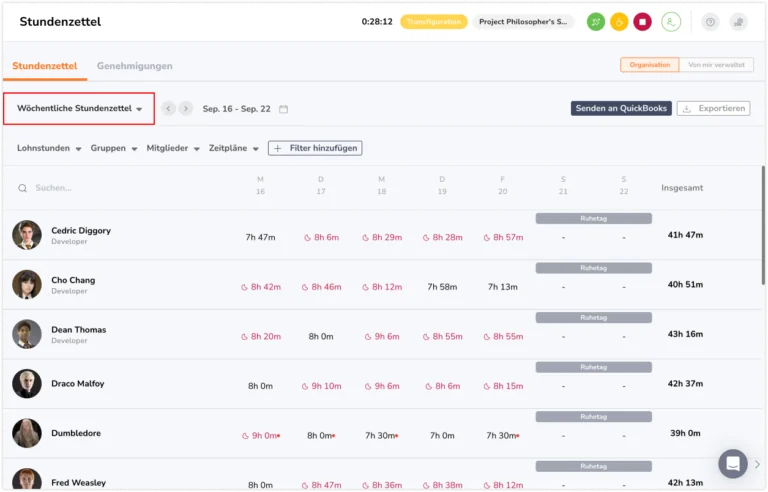Image resolution: width=768 pixels, height=492 pixels.
Task: Click the Dumbledore name
Action: pos(76,433)
